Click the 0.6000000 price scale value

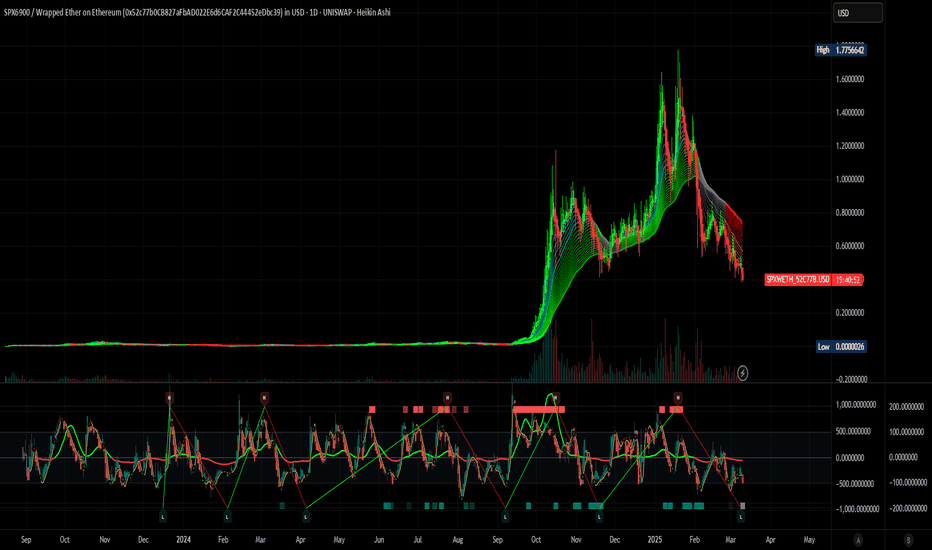pos(849,246)
